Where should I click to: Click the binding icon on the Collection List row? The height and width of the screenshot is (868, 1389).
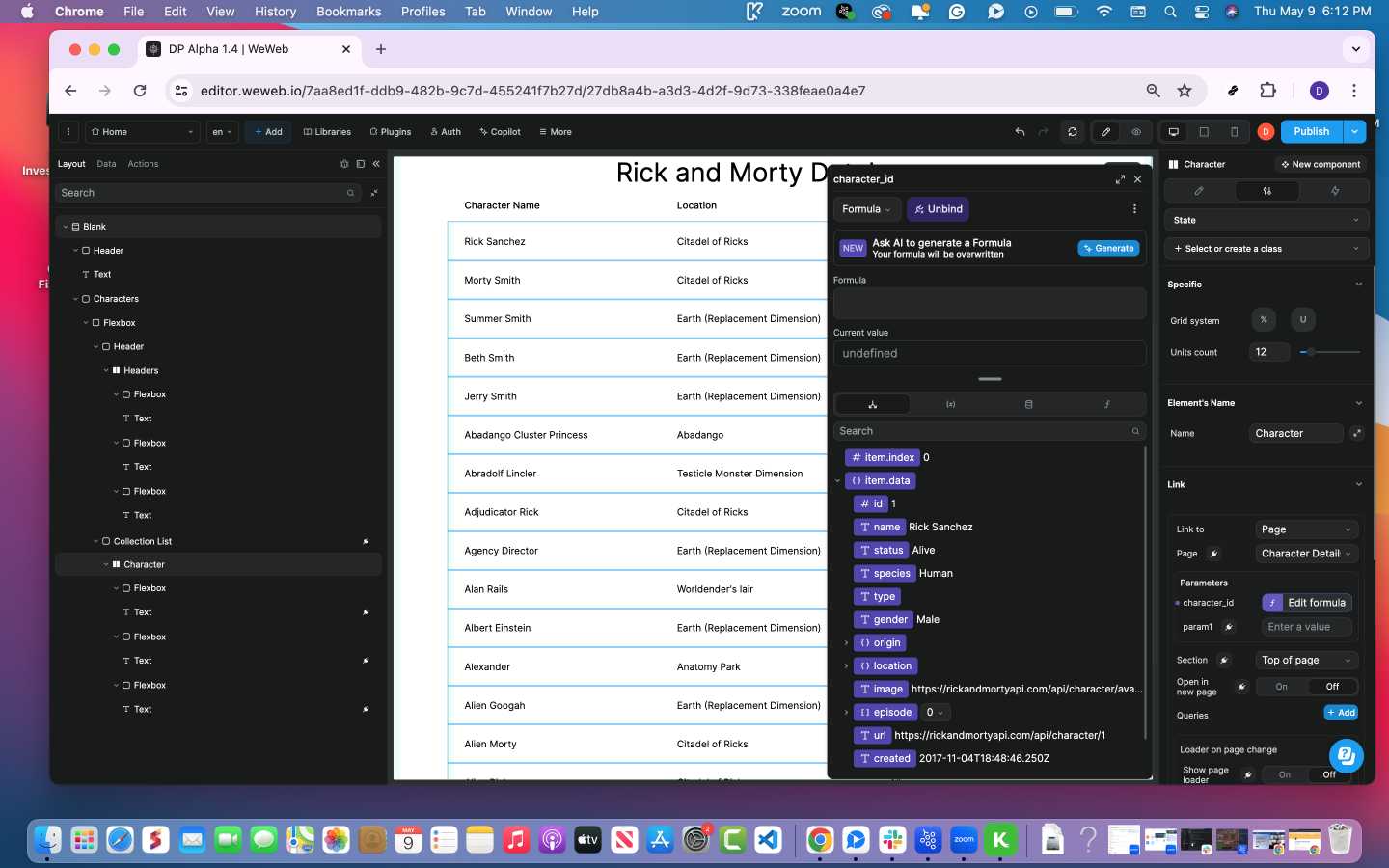366,541
